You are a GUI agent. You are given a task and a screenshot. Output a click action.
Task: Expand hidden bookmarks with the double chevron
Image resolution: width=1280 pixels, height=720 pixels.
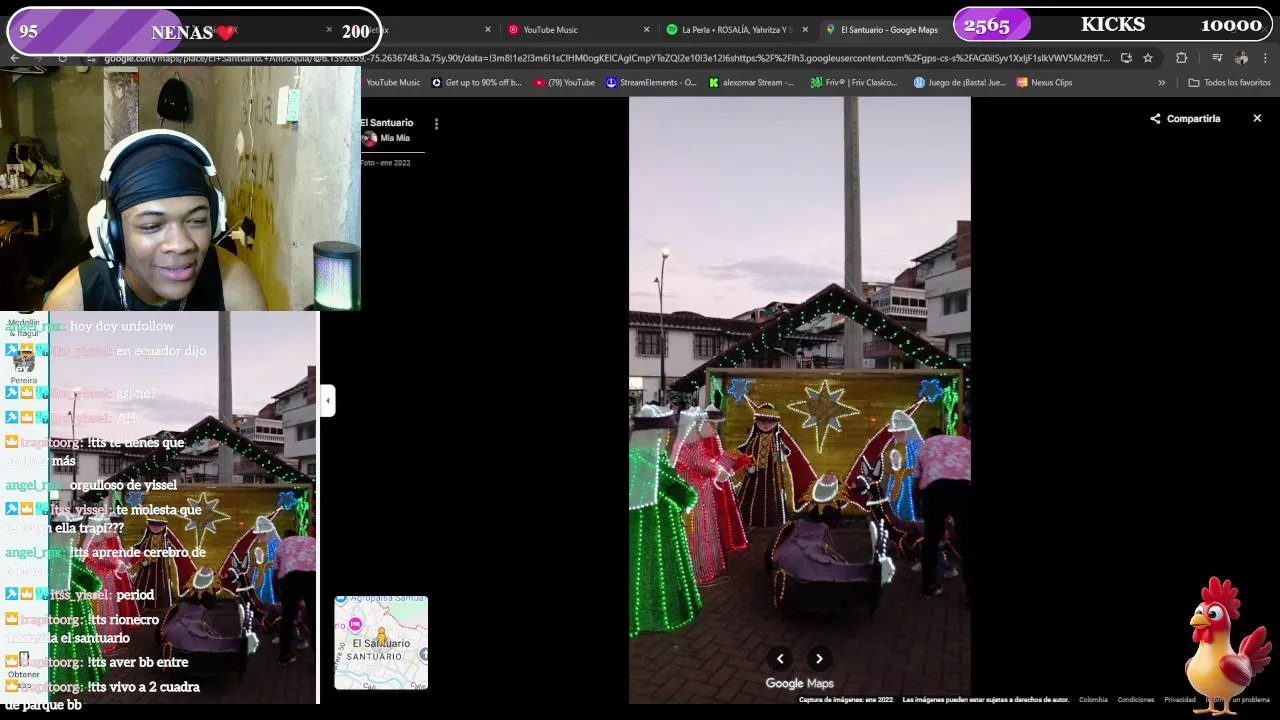coord(1161,82)
